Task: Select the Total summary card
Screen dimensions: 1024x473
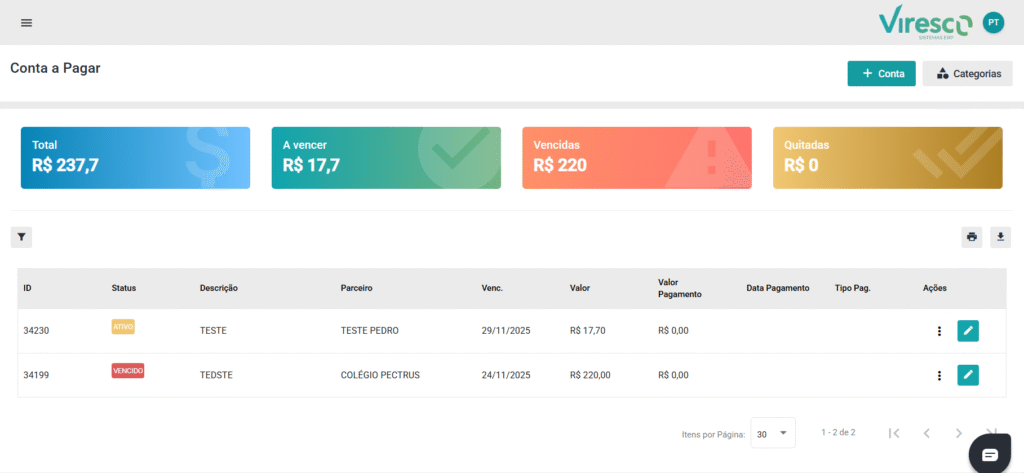Action: 136,158
